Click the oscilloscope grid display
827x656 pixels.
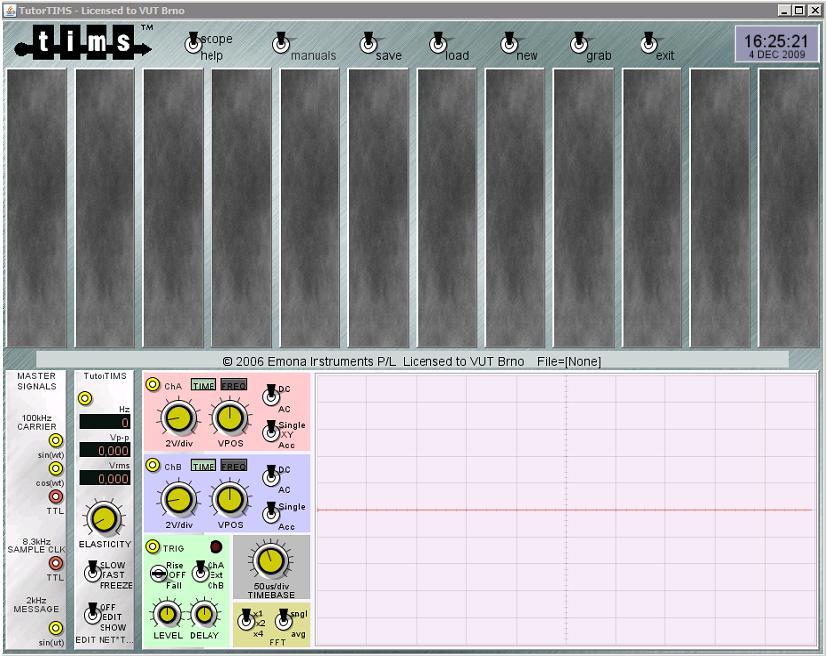(565, 509)
